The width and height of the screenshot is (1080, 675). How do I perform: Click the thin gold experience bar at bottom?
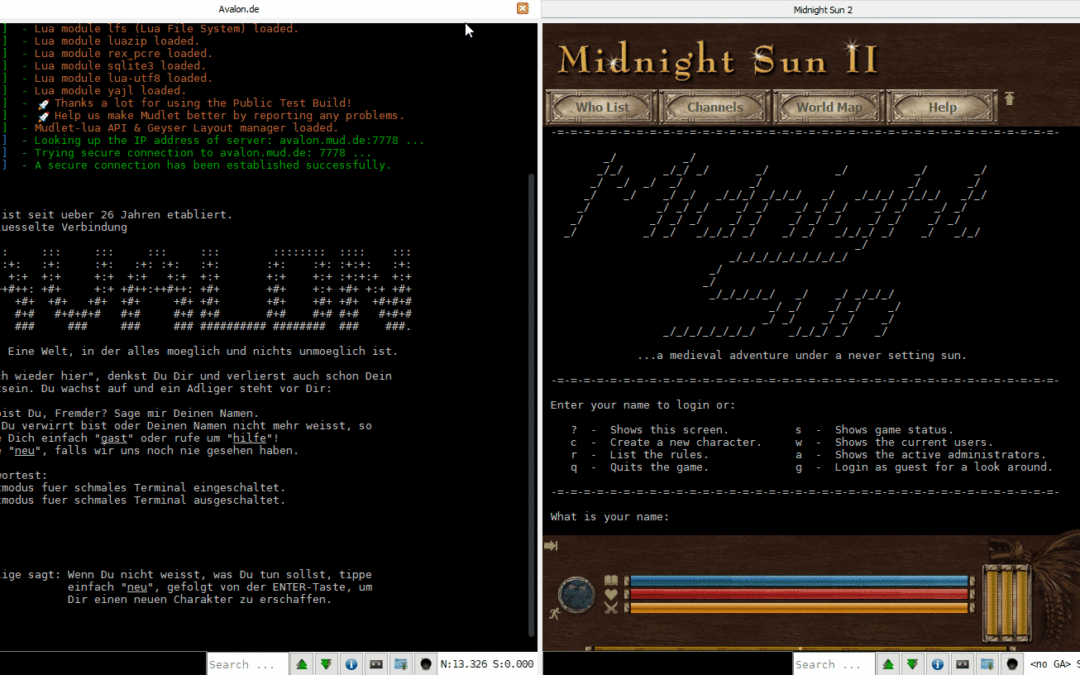tap(799, 648)
